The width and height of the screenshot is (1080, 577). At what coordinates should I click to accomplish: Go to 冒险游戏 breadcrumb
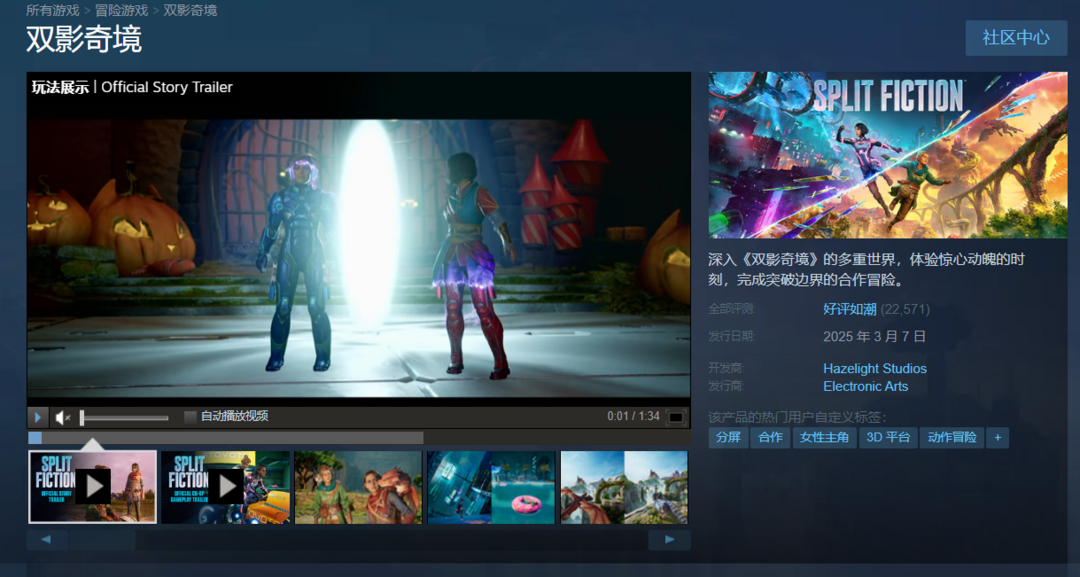[121, 10]
